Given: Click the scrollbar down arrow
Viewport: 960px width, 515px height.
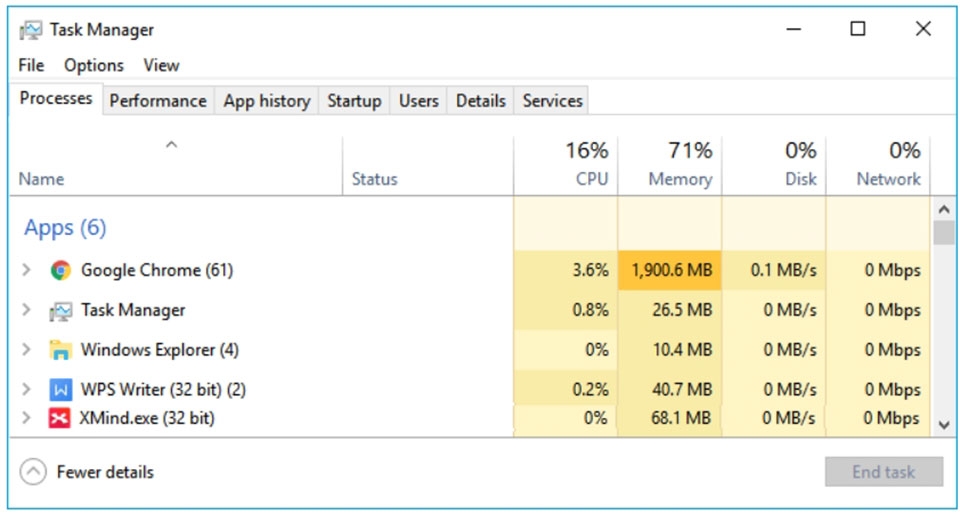Looking at the screenshot, I should pos(943,424).
